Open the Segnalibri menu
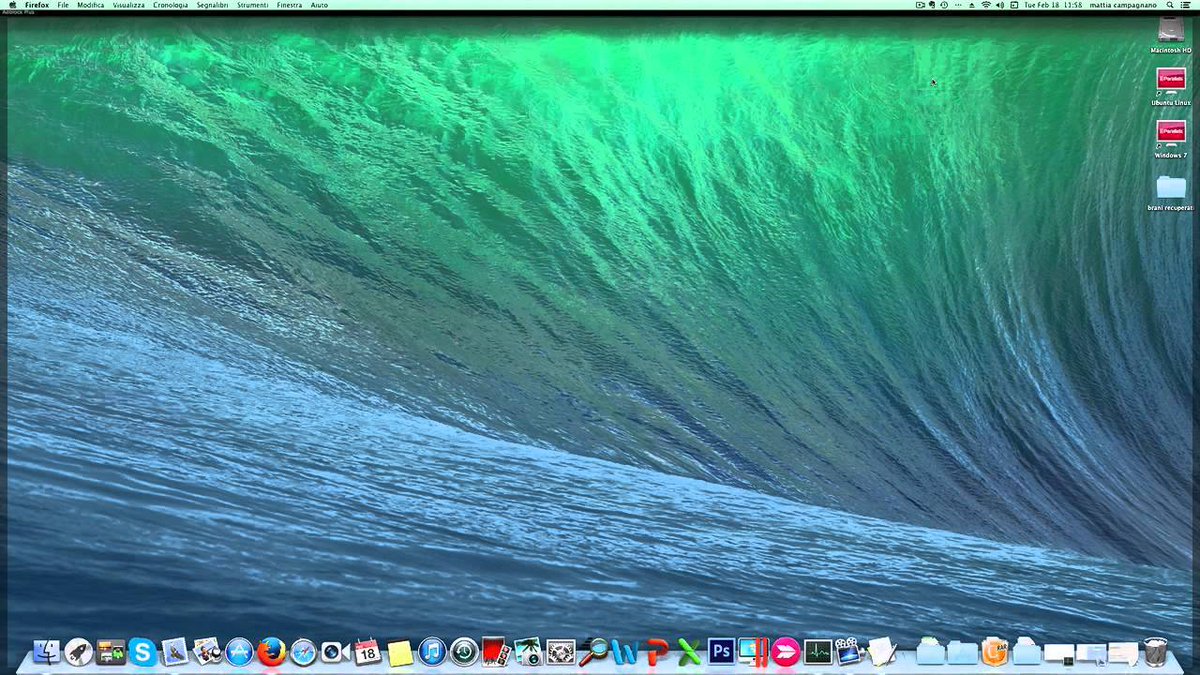This screenshot has width=1200, height=675. (213, 5)
